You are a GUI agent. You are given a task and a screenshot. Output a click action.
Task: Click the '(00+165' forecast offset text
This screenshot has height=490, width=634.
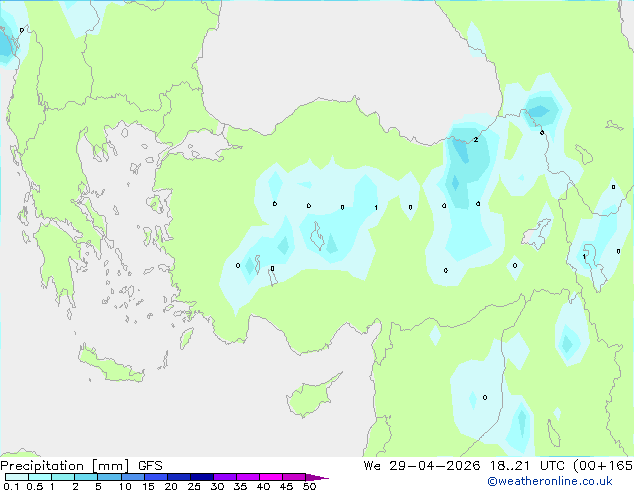603,466
